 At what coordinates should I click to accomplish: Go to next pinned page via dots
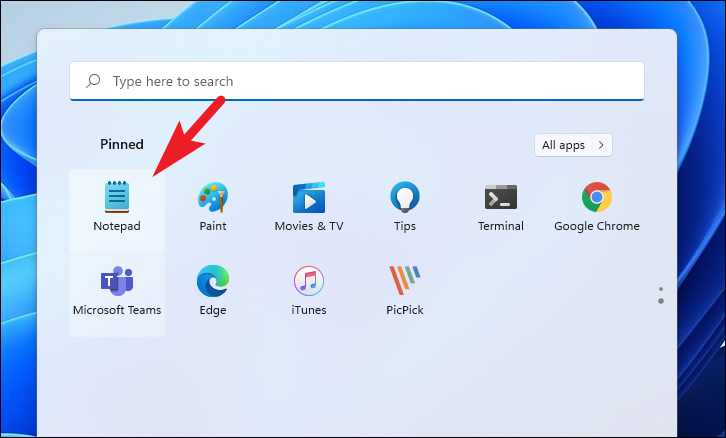tap(661, 295)
